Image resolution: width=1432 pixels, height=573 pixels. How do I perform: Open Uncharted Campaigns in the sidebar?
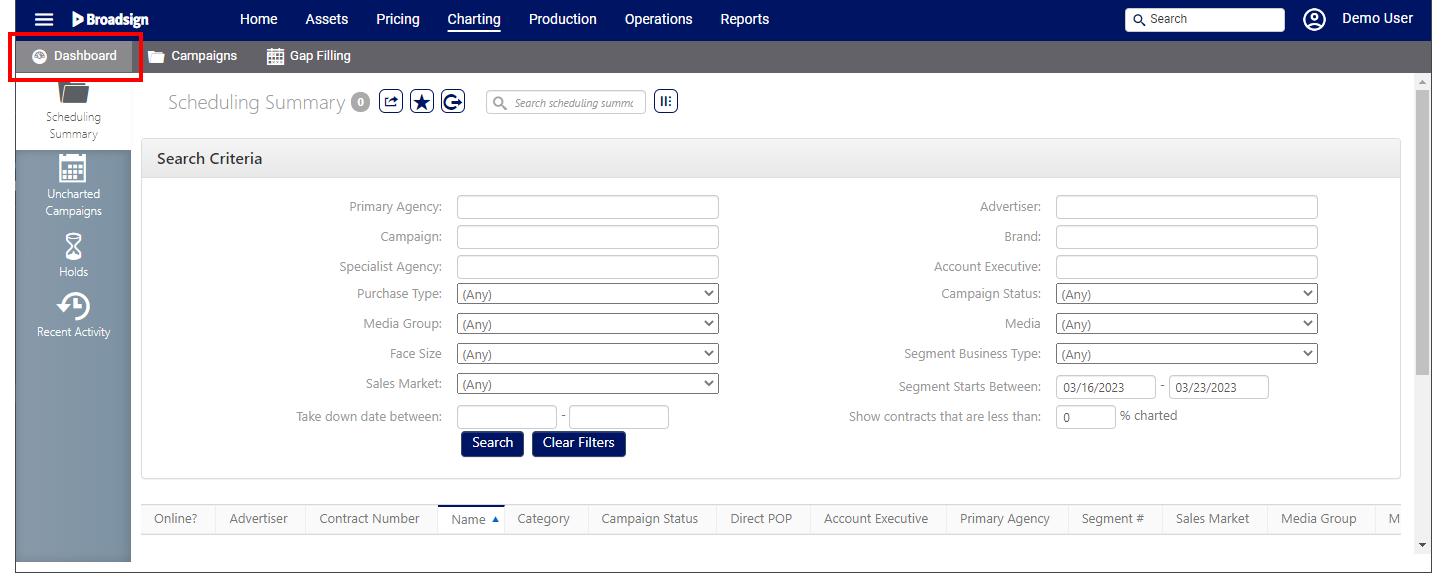73,185
